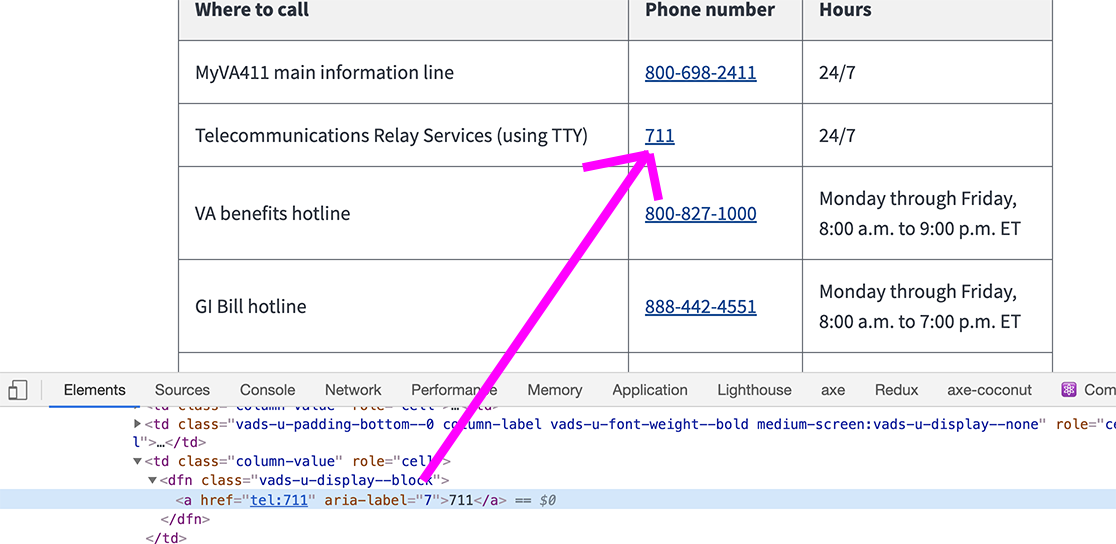The image size is (1116, 544).
Task: Call the 800-698-2411 phone link
Action: click(700, 72)
